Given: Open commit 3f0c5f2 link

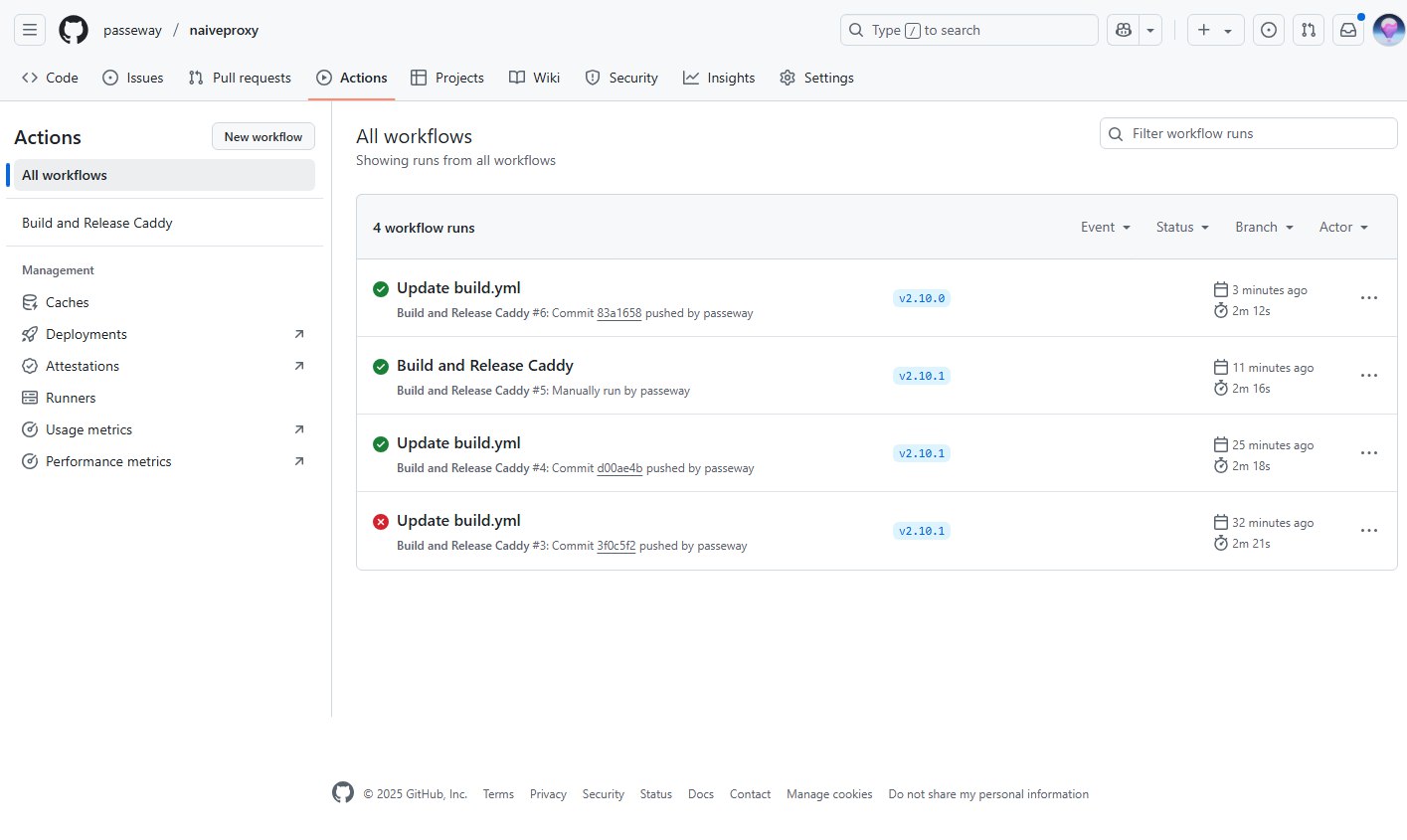Looking at the screenshot, I should [616, 546].
